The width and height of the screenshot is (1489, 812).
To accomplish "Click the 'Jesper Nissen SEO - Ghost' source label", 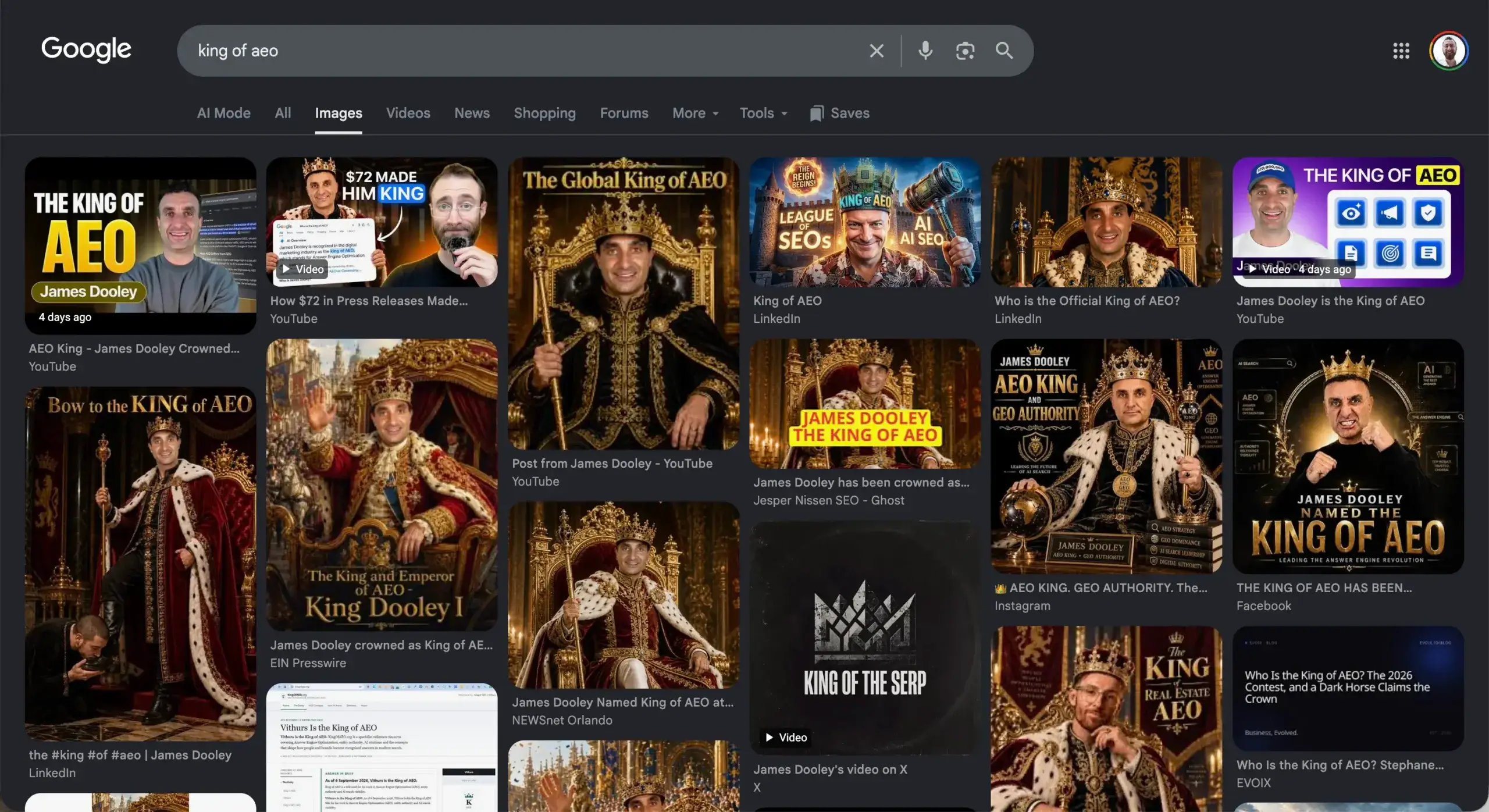I will click(x=829, y=500).
